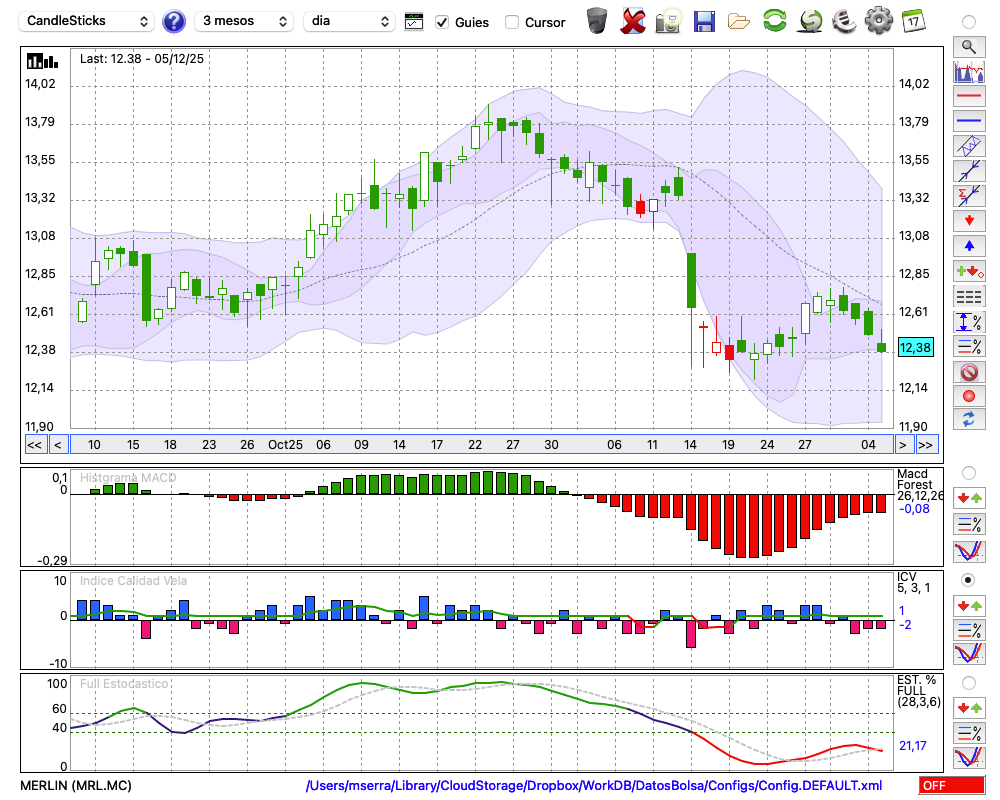Click the small chart window icon beside 'dia'
The image size is (1000, 800).
[x=414, y=22]
